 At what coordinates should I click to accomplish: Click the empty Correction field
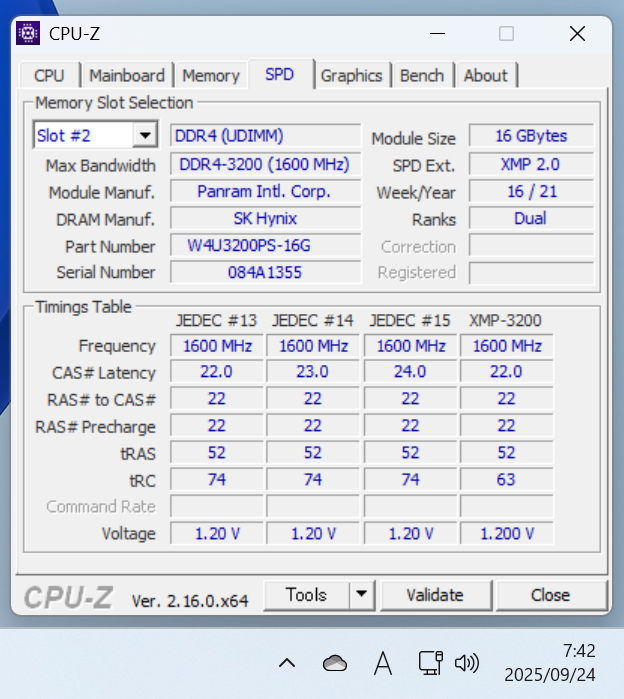point(531,246)
